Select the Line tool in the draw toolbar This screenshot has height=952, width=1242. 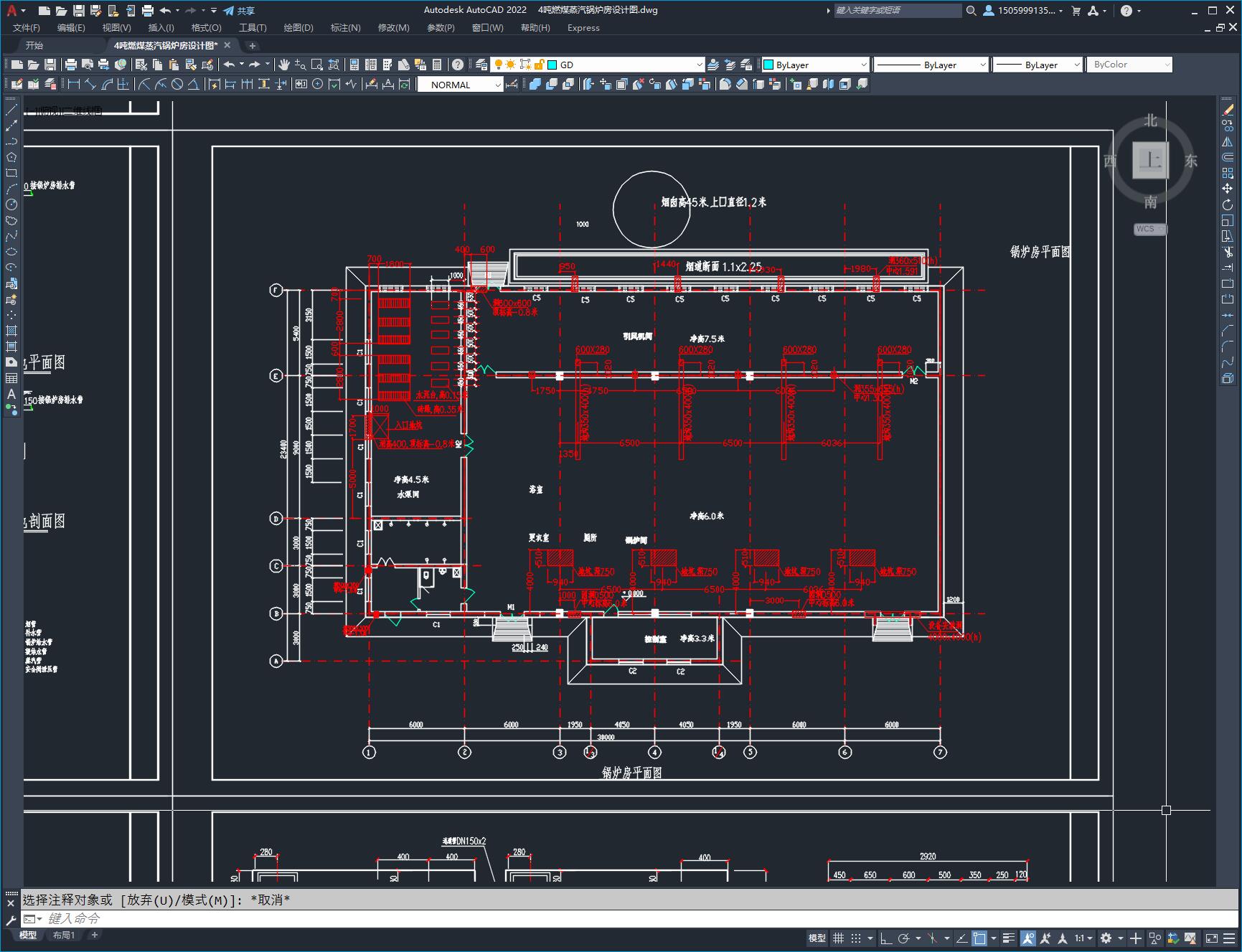(x=11, y=110)
